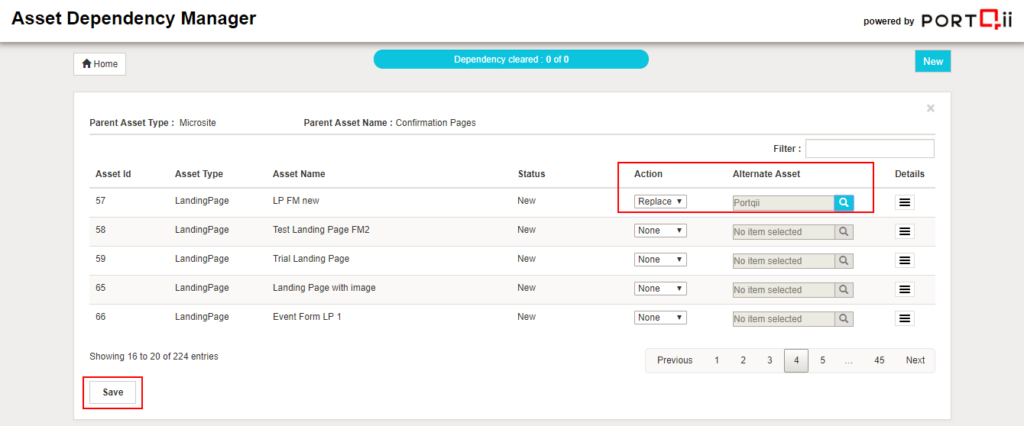Jump to pagination page 45
Screen dimensions: 1024x426
878,360
